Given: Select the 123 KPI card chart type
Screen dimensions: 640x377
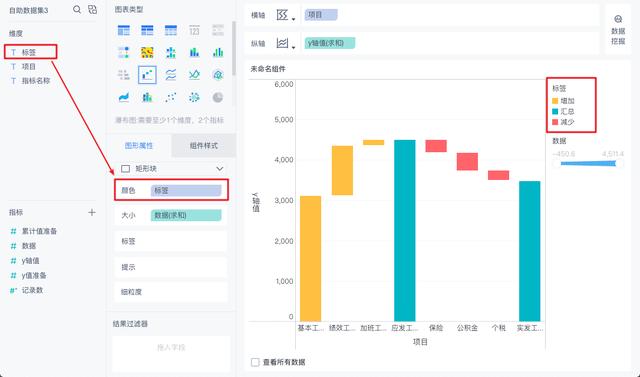Looking at the screenshot, I should click(x=194, y=30).
